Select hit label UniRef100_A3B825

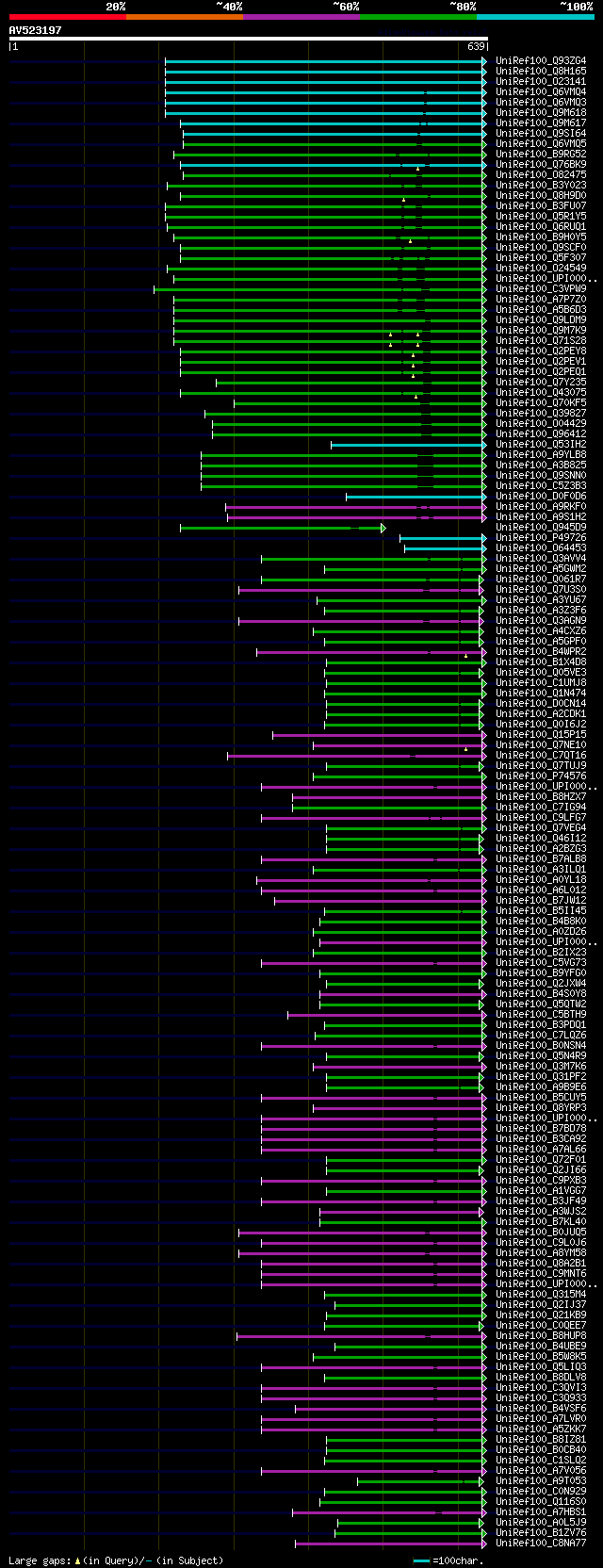point(541,465)
